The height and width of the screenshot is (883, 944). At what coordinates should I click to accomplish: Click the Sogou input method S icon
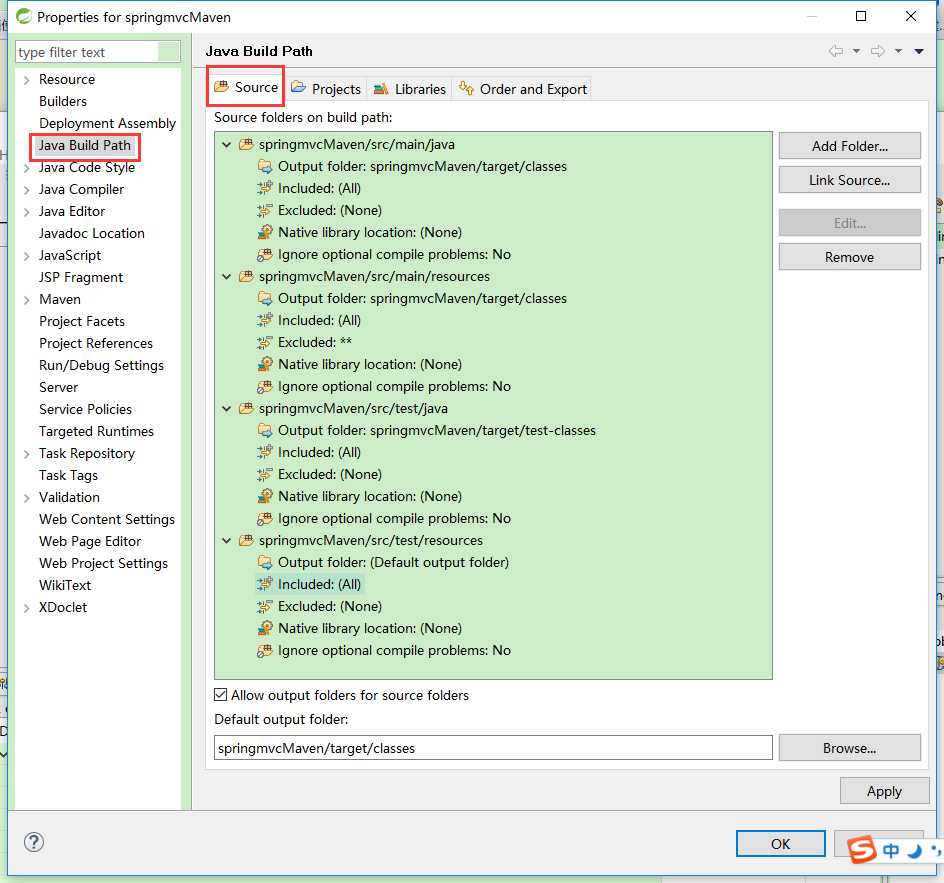862,849
